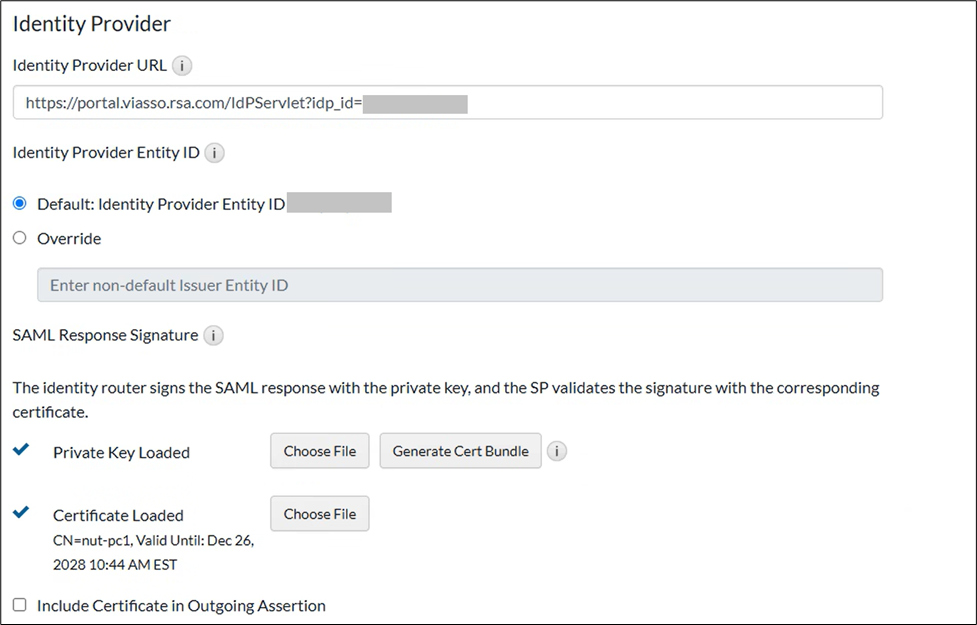
Task: Enable Include Certificate in Outgoing Assertion
Action: [x=17, y=606]
